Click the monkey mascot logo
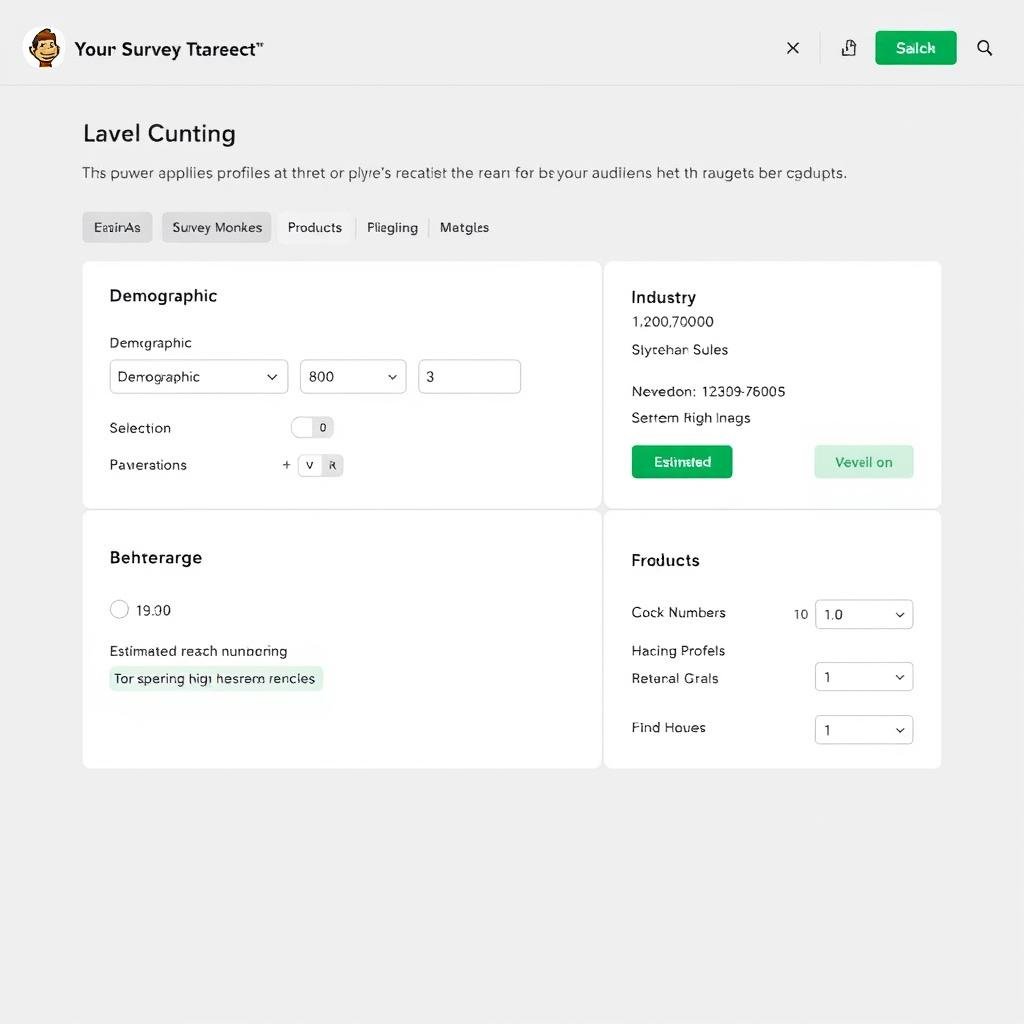Viewport: 1024px width, 1024px height. click(x=43, y=47)
